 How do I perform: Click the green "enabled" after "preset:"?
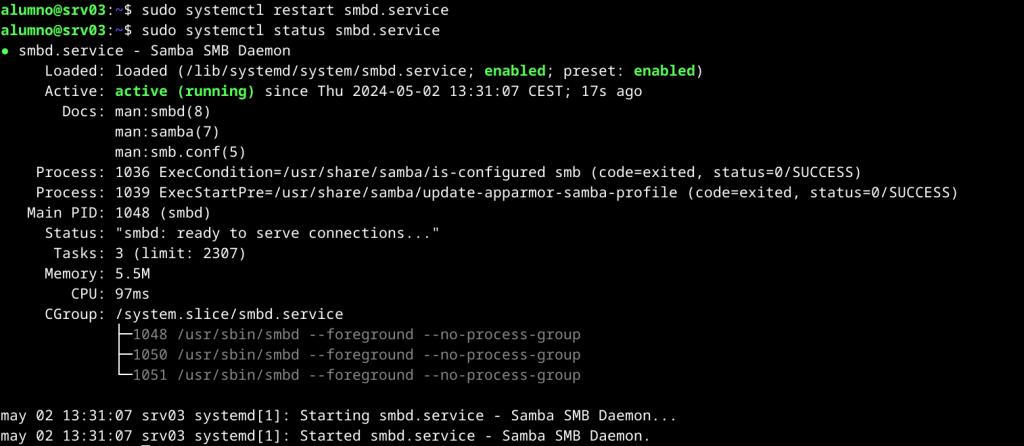point(664,71)
